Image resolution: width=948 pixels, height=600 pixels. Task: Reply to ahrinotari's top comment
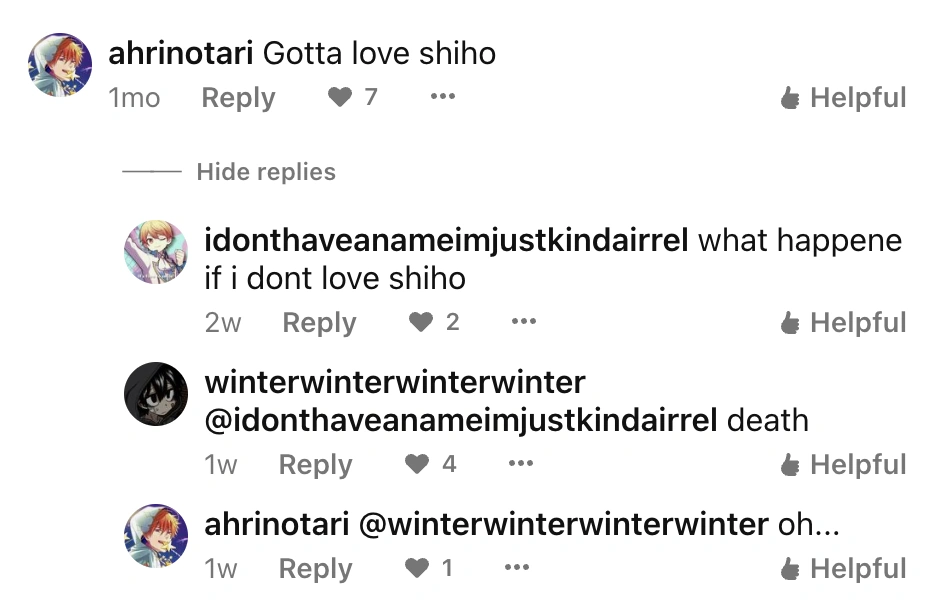238,97
